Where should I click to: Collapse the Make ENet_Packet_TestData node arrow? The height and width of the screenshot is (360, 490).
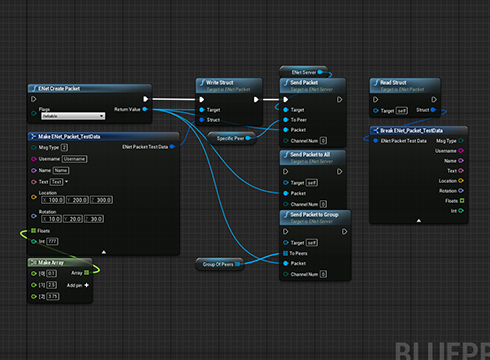tap(104, 252)
